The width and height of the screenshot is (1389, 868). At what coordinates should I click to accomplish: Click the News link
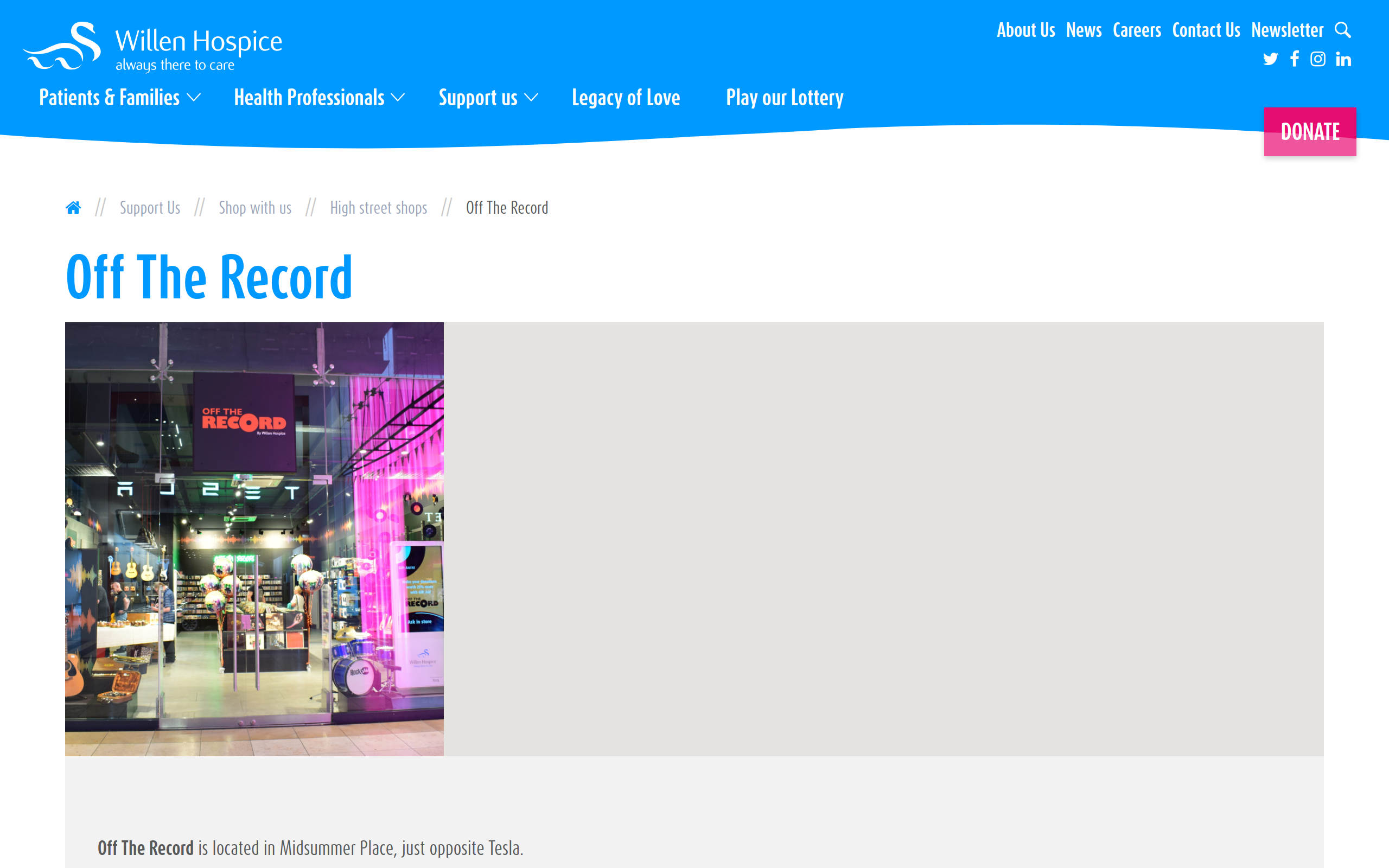pyautogui.click(x=1084, y=30)
